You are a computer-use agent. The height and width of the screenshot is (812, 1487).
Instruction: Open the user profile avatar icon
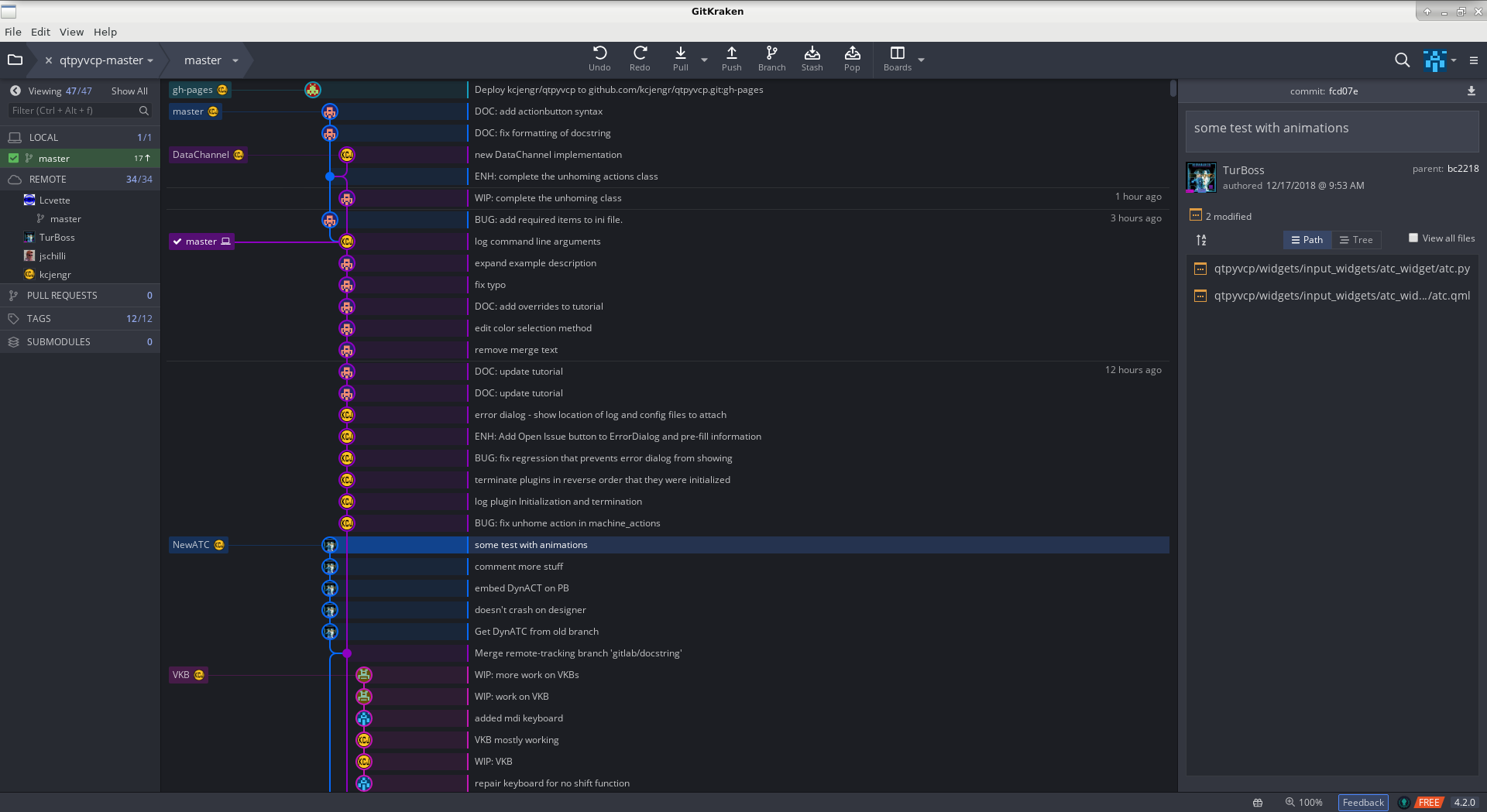tap(1434, 60)
